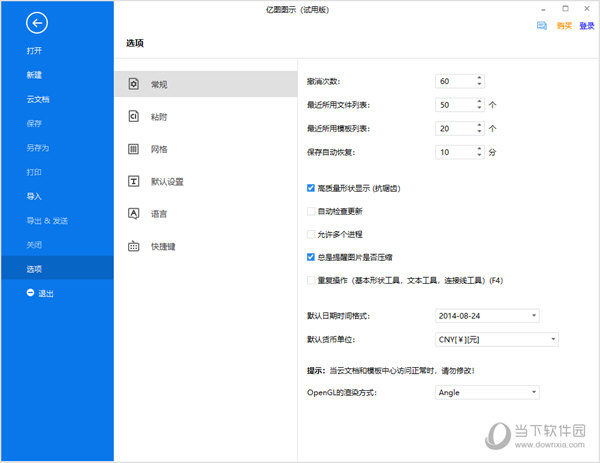
Task: Select the 网格 grid settings icon
Action: 134,149
